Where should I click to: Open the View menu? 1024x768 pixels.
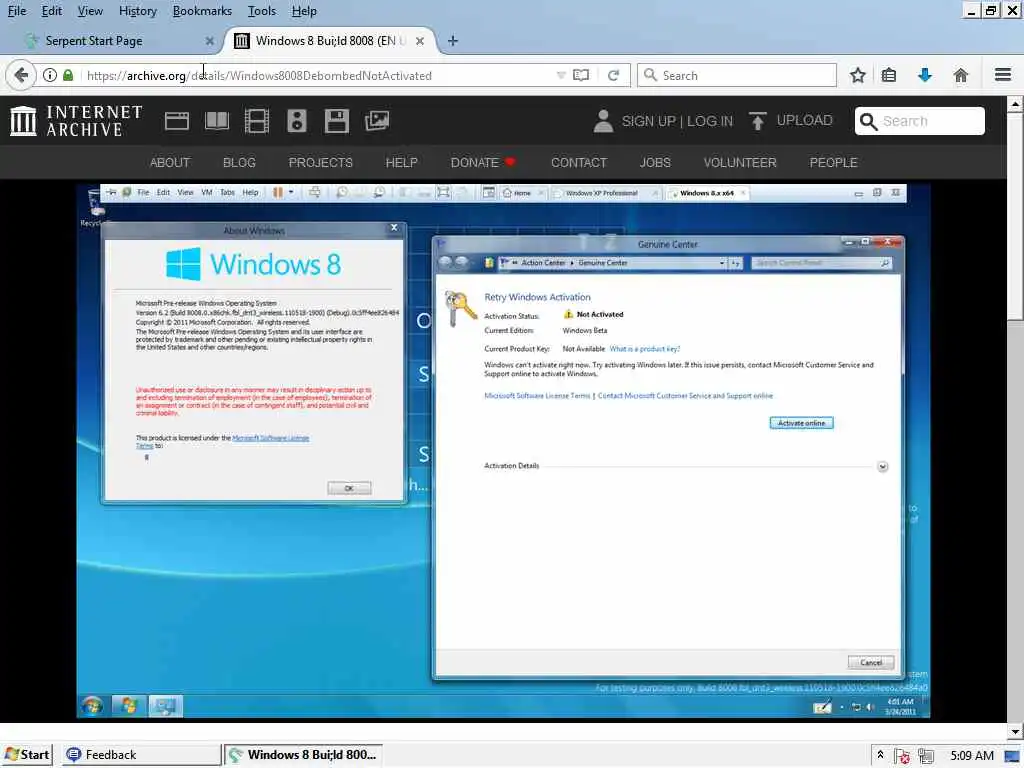[x=90, y=11]
